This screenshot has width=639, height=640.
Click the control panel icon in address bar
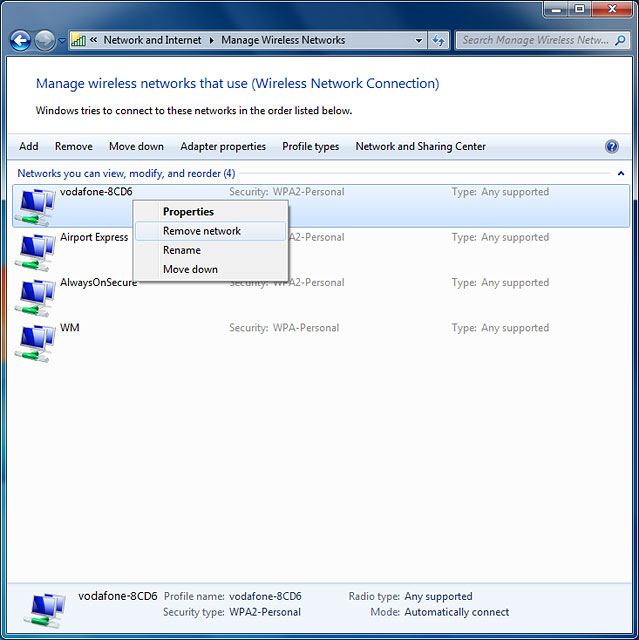click(78, 41)
